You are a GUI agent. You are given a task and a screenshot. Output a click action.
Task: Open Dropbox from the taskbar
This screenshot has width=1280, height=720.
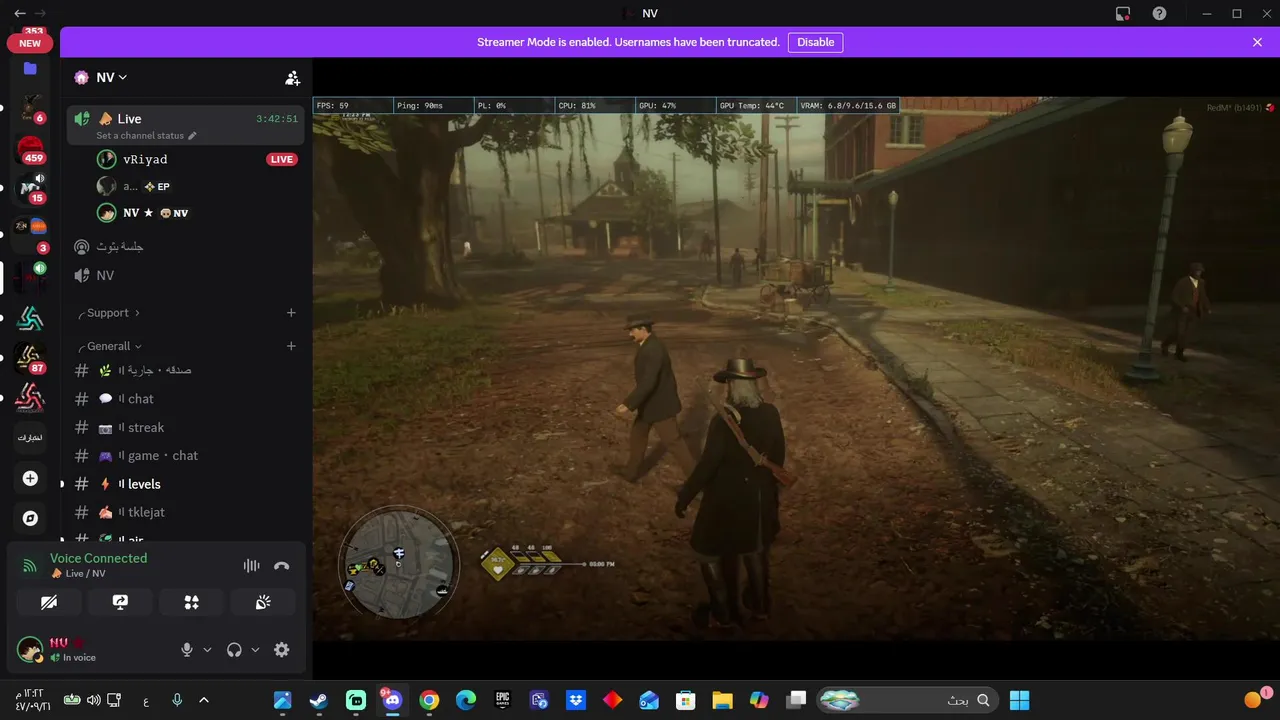tap(576, 700)
